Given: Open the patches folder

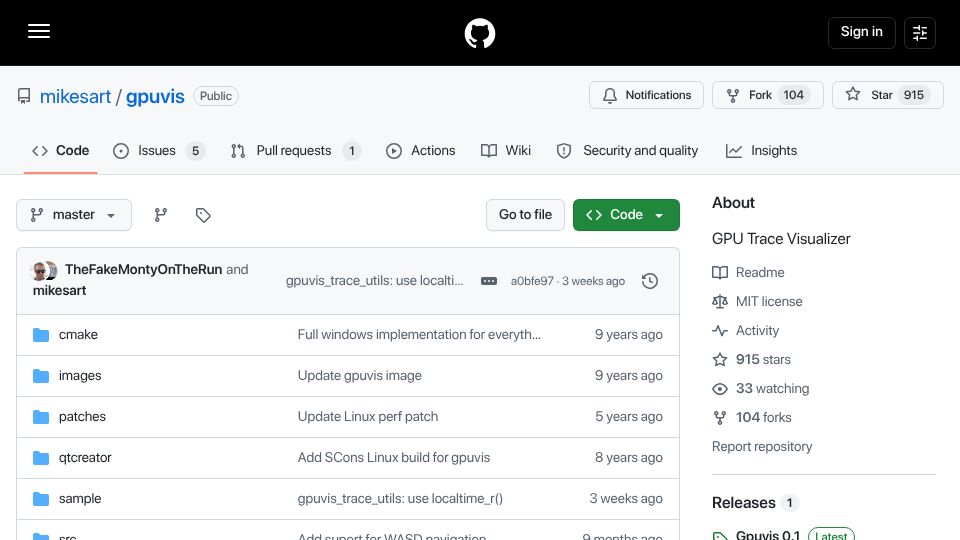Looking at the screenshot, I should point(82,417).
